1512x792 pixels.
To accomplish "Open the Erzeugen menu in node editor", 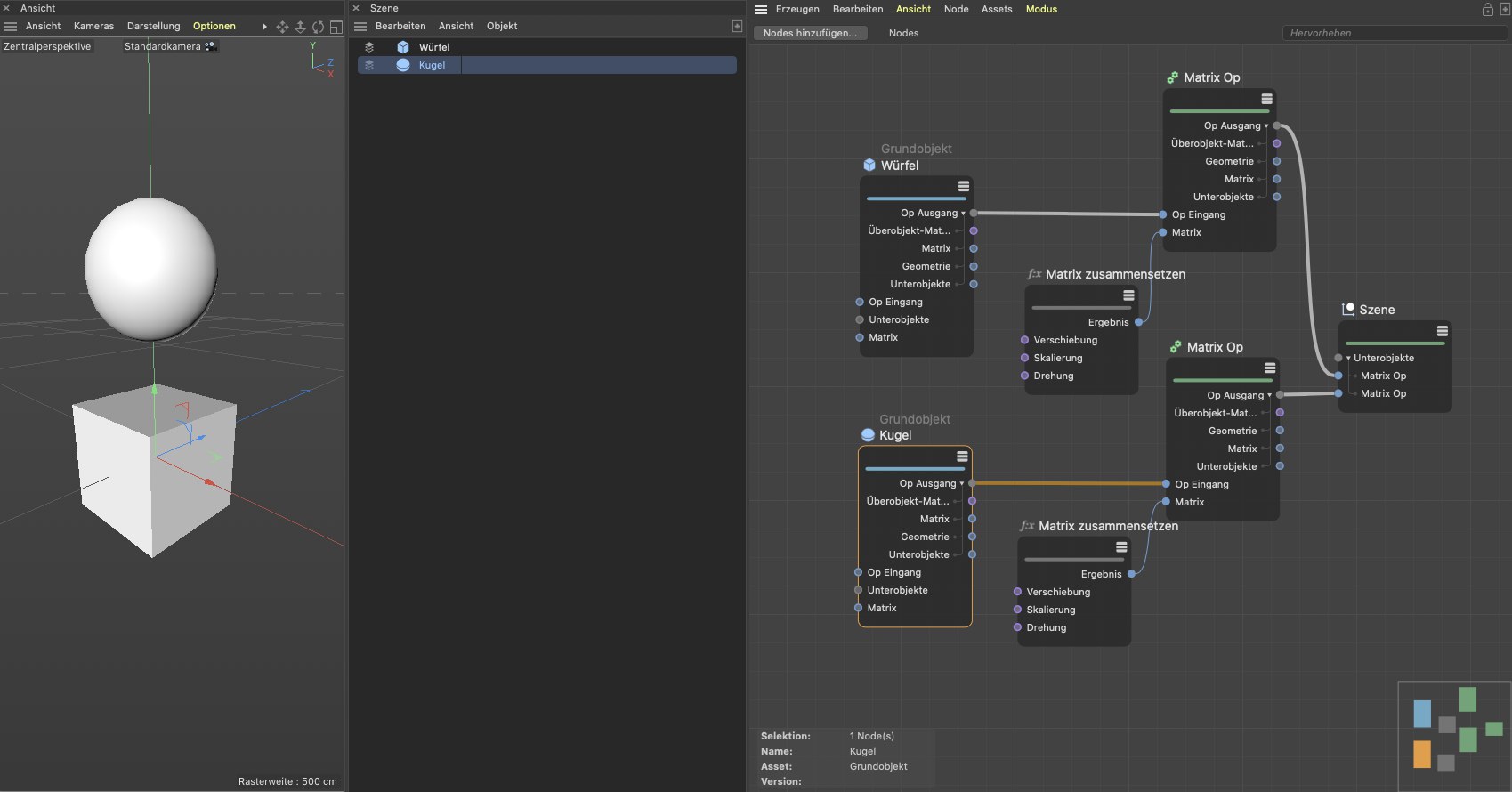I will [x=796, y=9].
